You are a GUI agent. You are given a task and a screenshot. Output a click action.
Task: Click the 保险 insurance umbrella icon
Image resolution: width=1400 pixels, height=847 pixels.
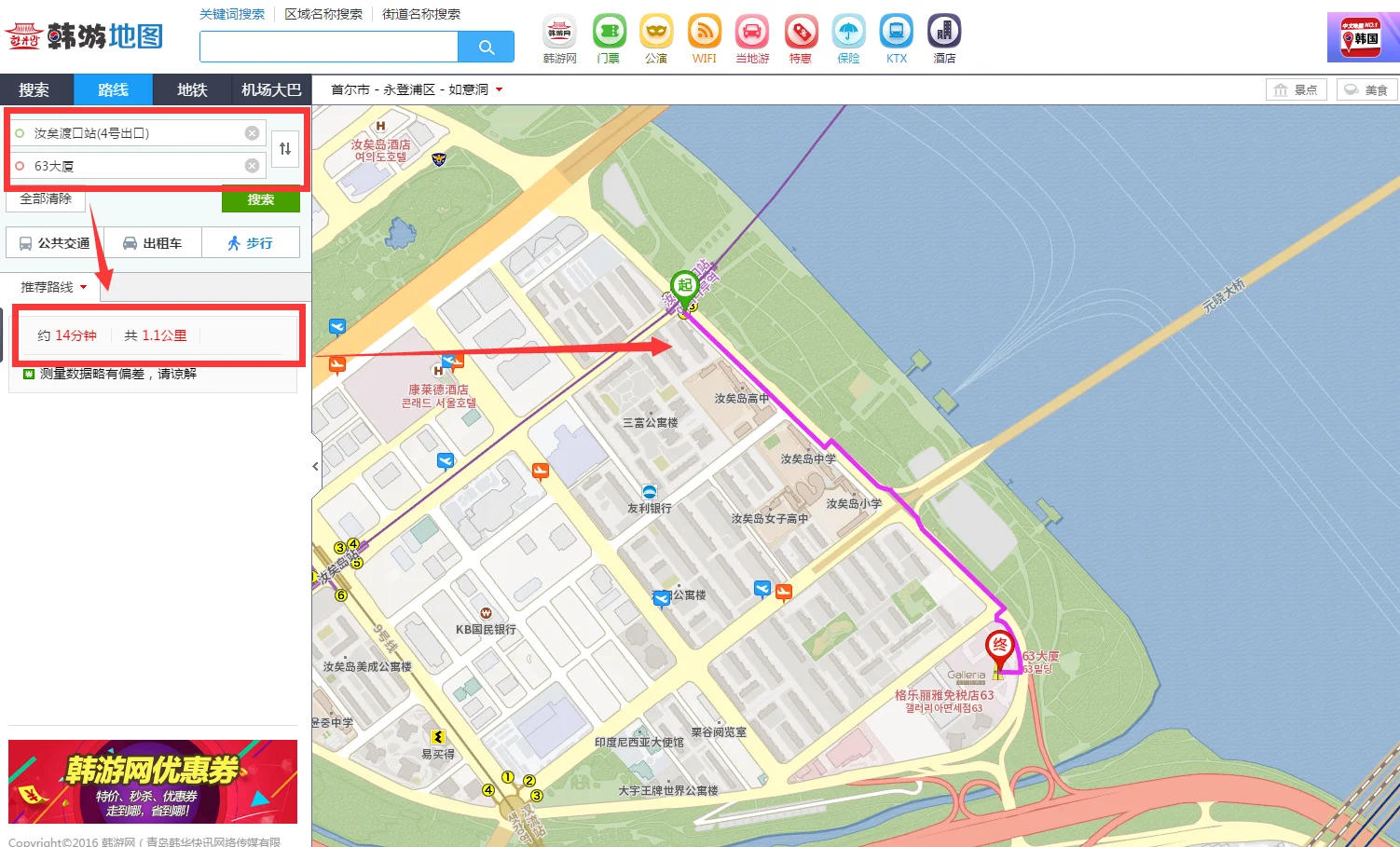tap(848, 32)
